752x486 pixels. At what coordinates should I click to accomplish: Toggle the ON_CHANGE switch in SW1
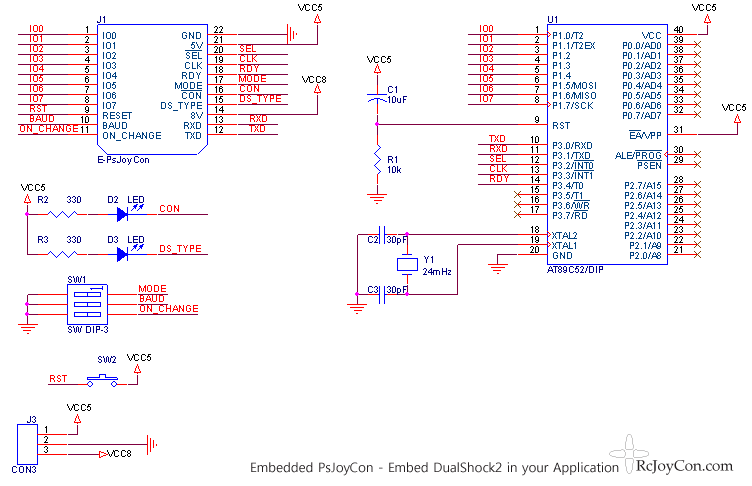[x=88, y=314]
